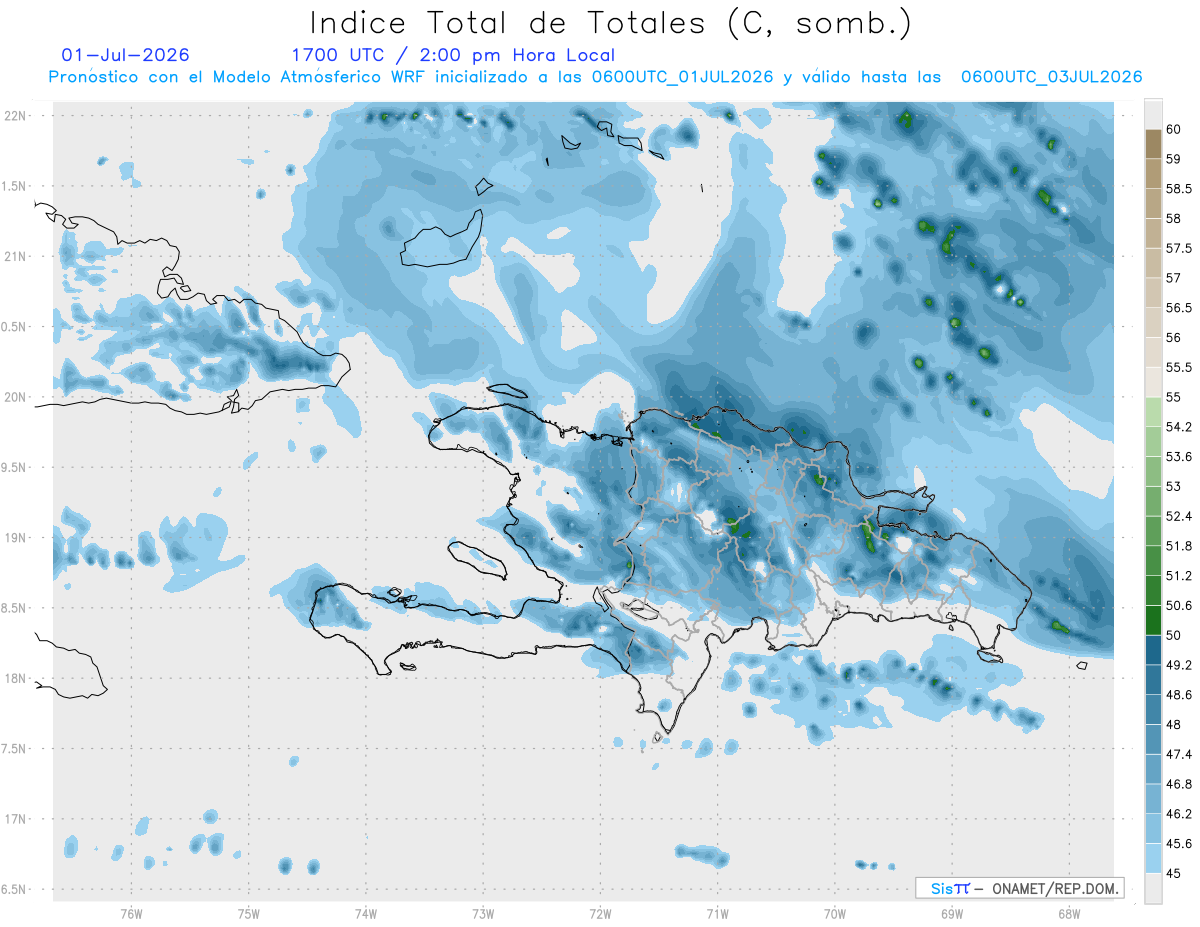Click the "72W" longitude label
The width and height of the screenshot is (1200, 927).
[600, 914]
